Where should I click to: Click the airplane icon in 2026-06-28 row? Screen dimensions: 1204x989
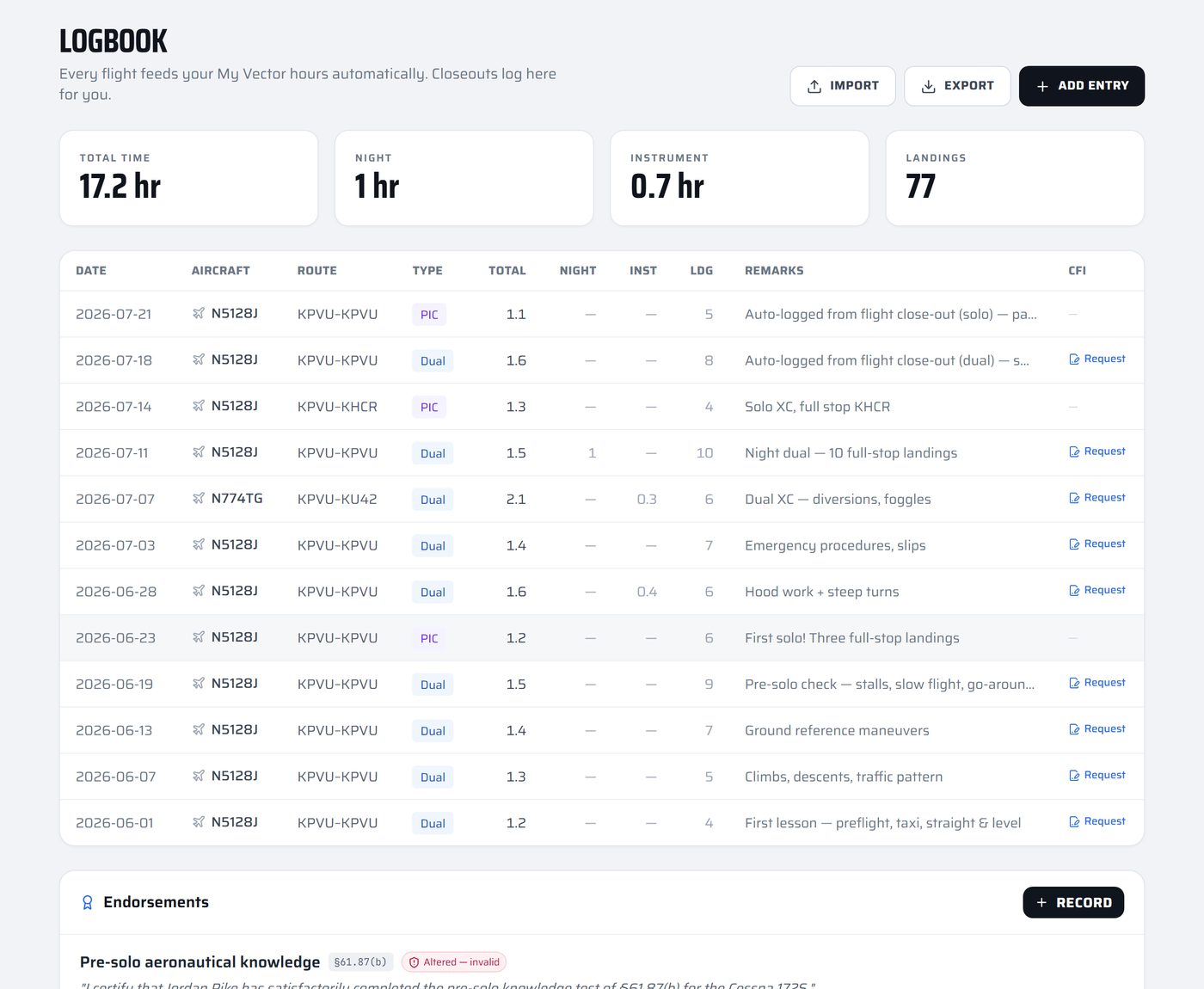pos(199,591)
